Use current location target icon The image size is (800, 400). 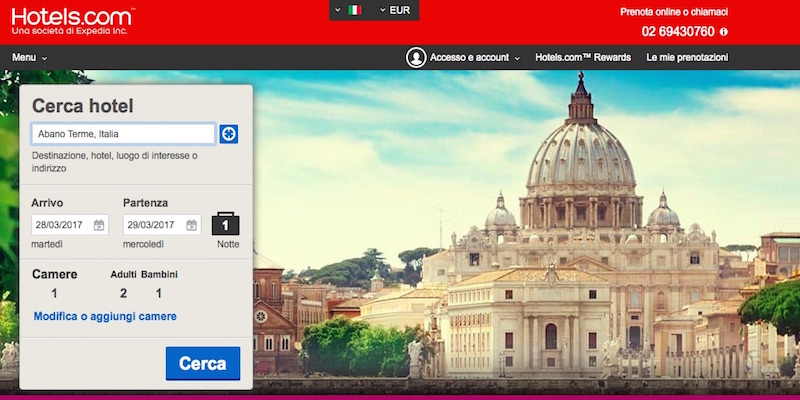tap(229, 134)
